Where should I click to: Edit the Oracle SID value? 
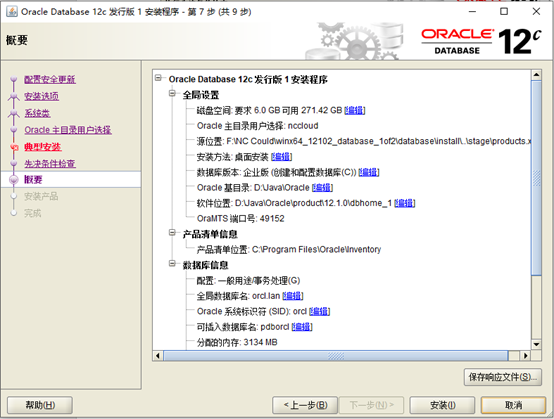pyautogui.click(x=319, y=311)
